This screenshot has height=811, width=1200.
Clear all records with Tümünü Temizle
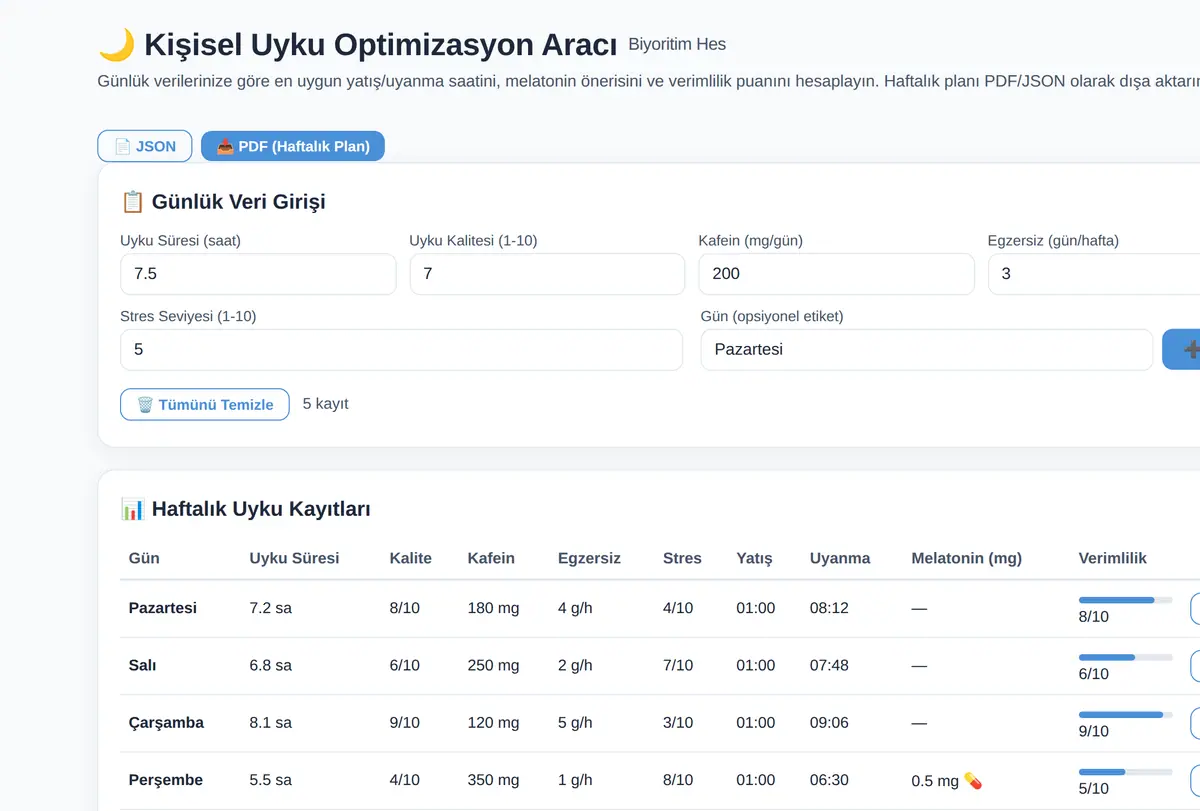pyautogui.click(x=205, y=404)
